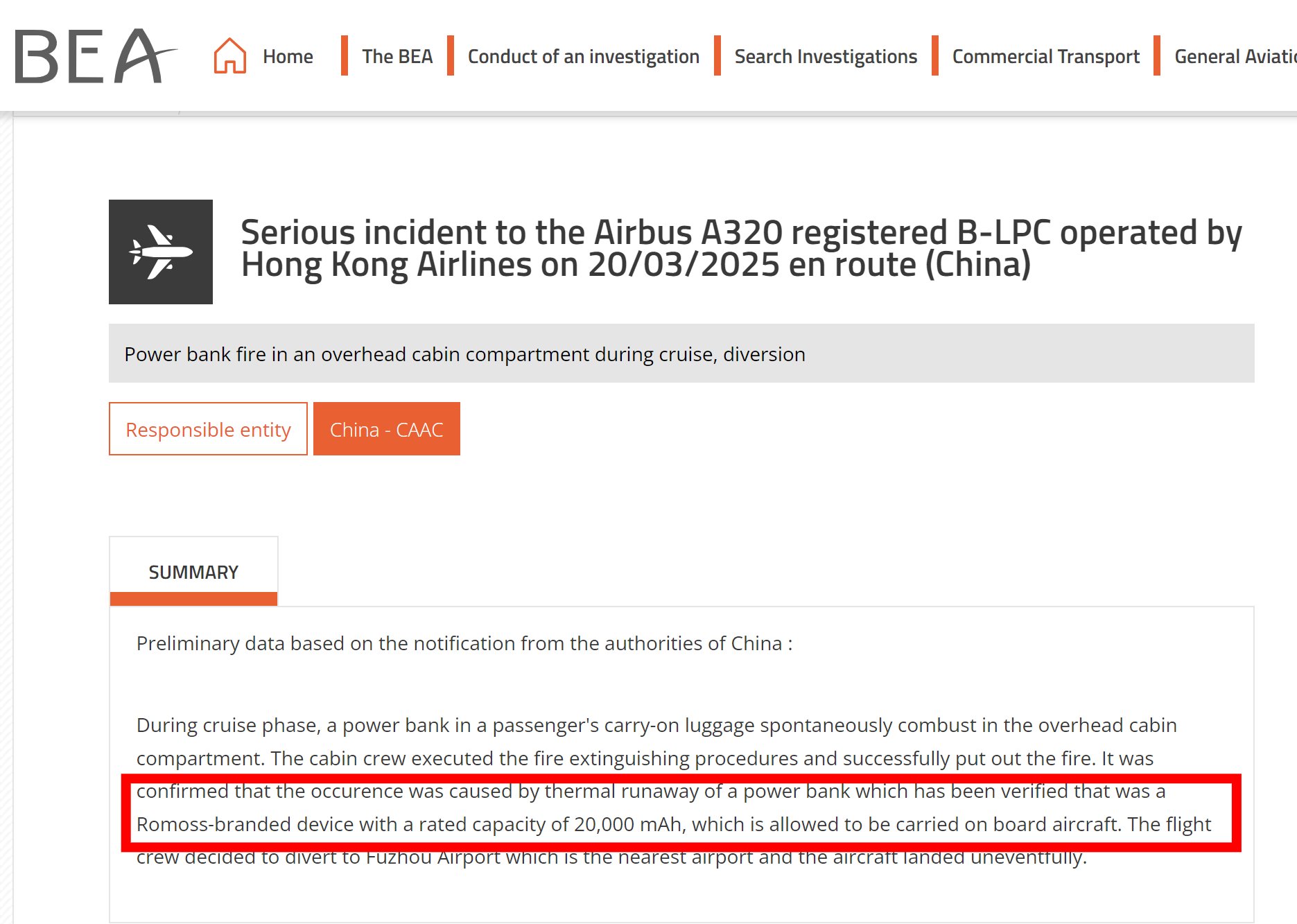1297x924 pixels.
Task: Click the Preliminary data notification line
Action: 464,643
